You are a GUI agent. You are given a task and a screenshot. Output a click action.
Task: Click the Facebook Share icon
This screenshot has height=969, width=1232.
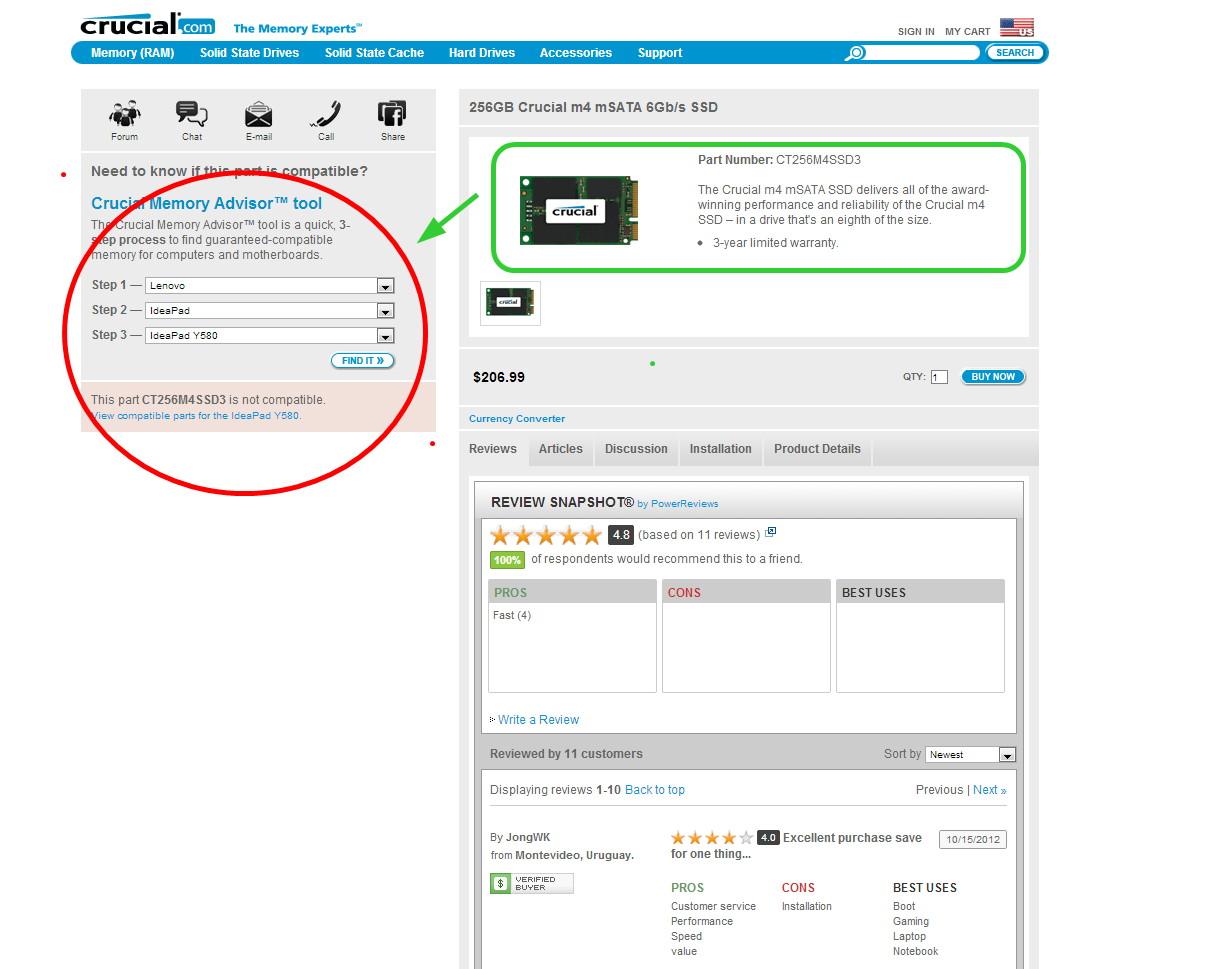point(392,114)
